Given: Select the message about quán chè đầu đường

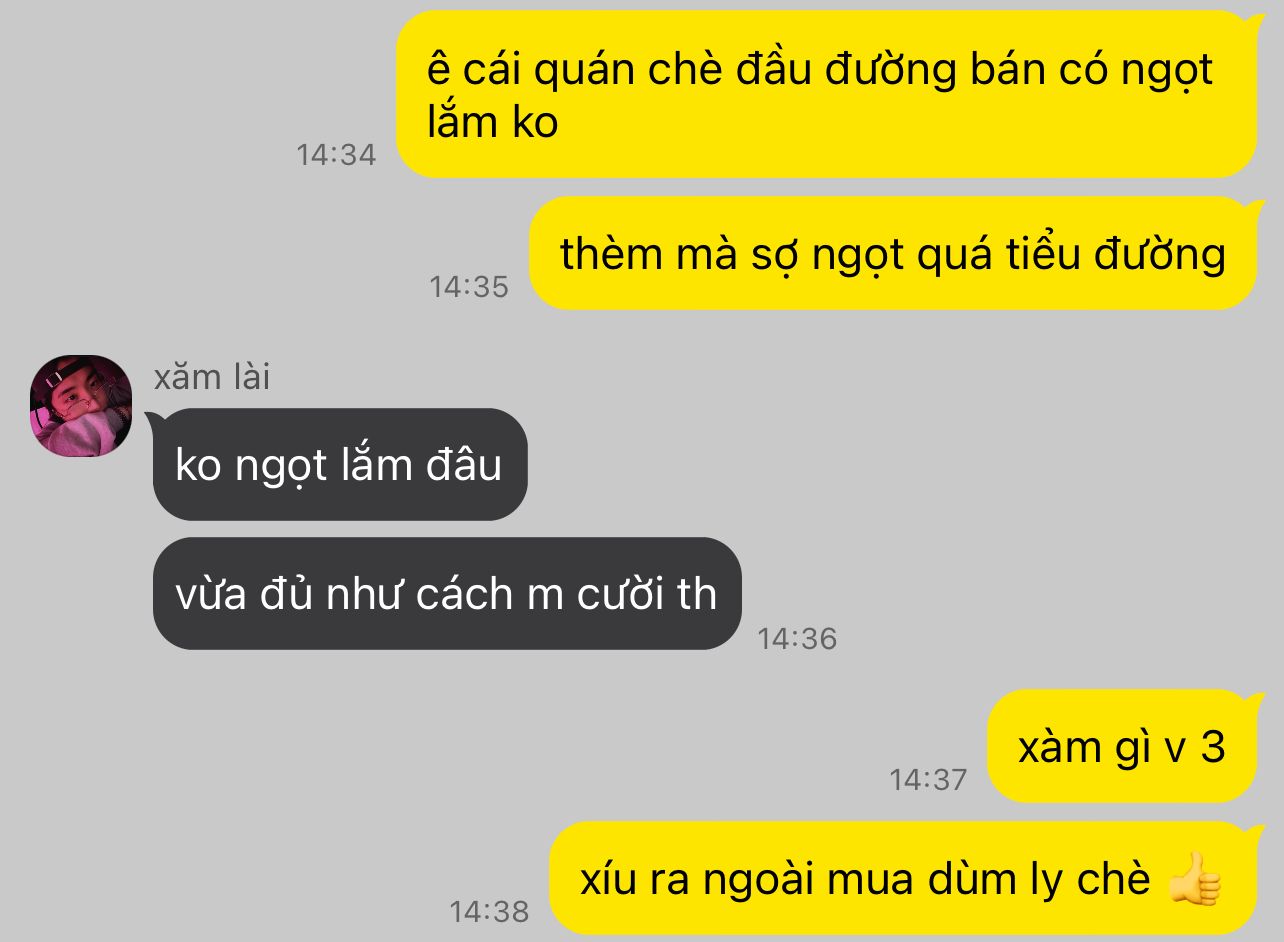Looking at the screenshot, I should pyautogui.click(x=827, y=94).
